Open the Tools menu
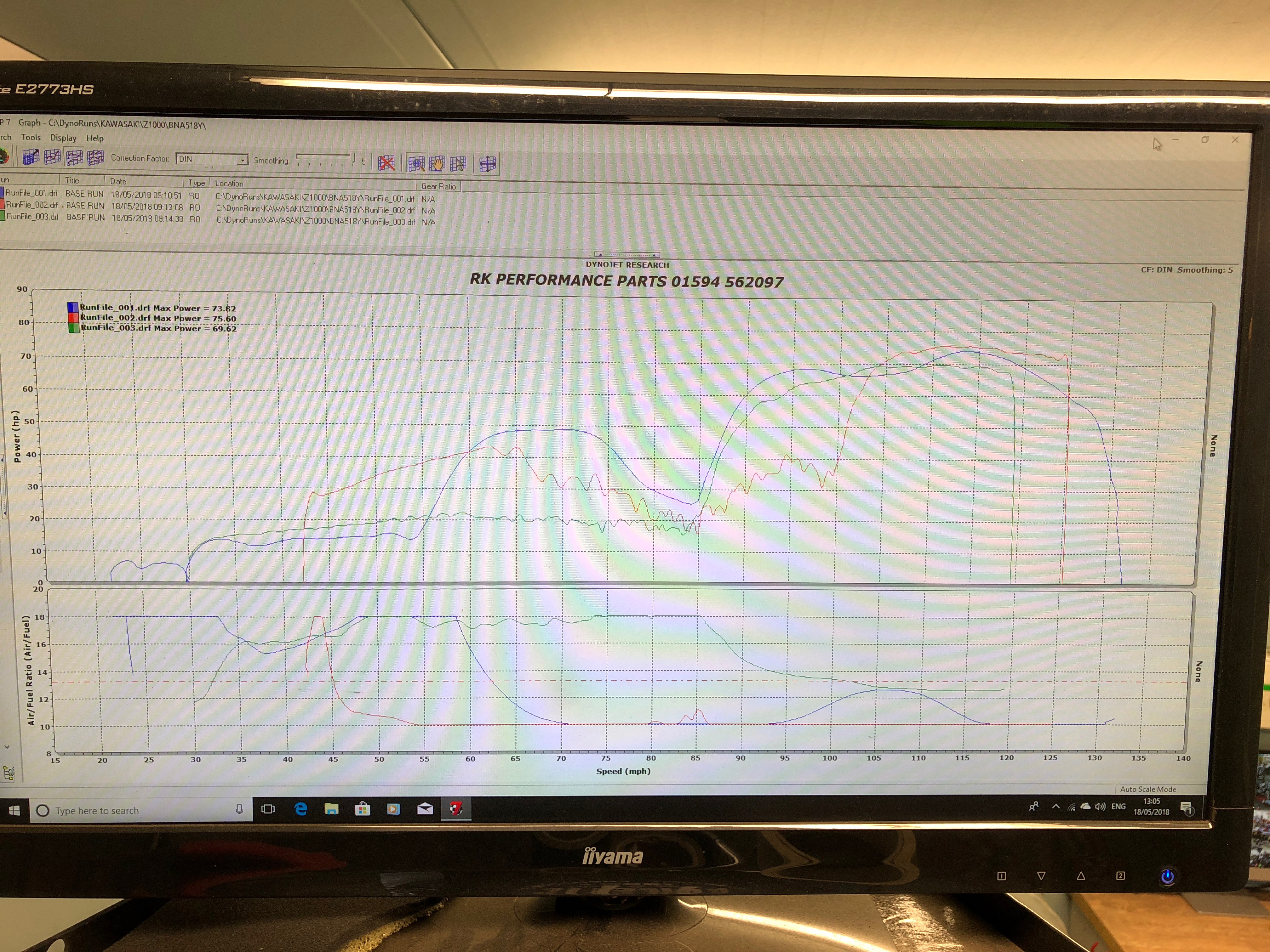This screenshot has width=1270, height=952. click(x=31, y=137)
